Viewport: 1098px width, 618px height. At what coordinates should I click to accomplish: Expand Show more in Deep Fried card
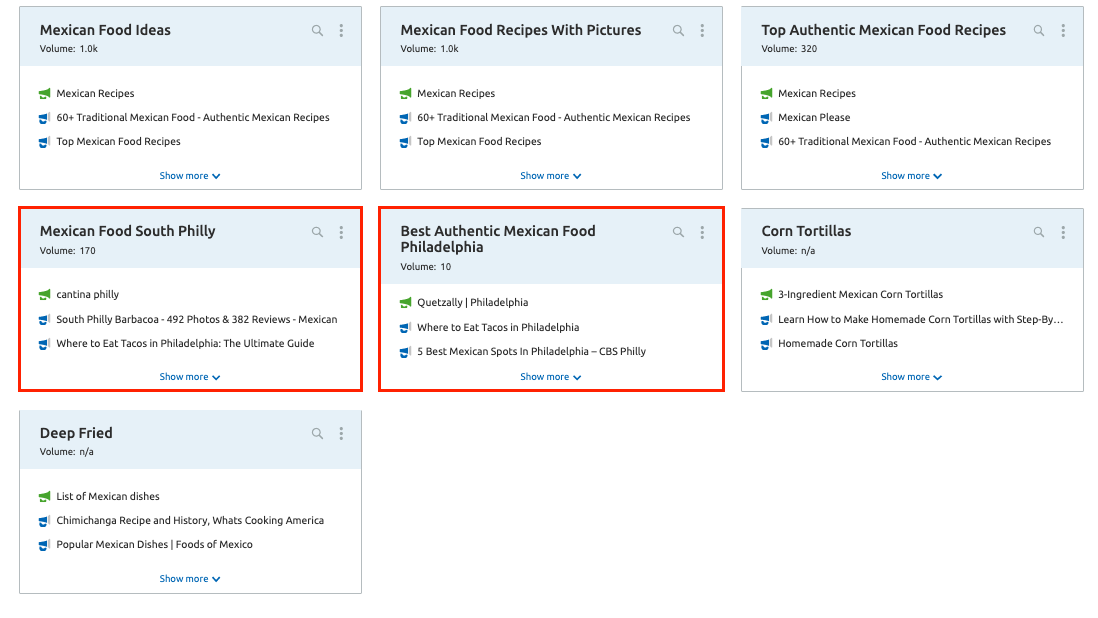[189, 579]
